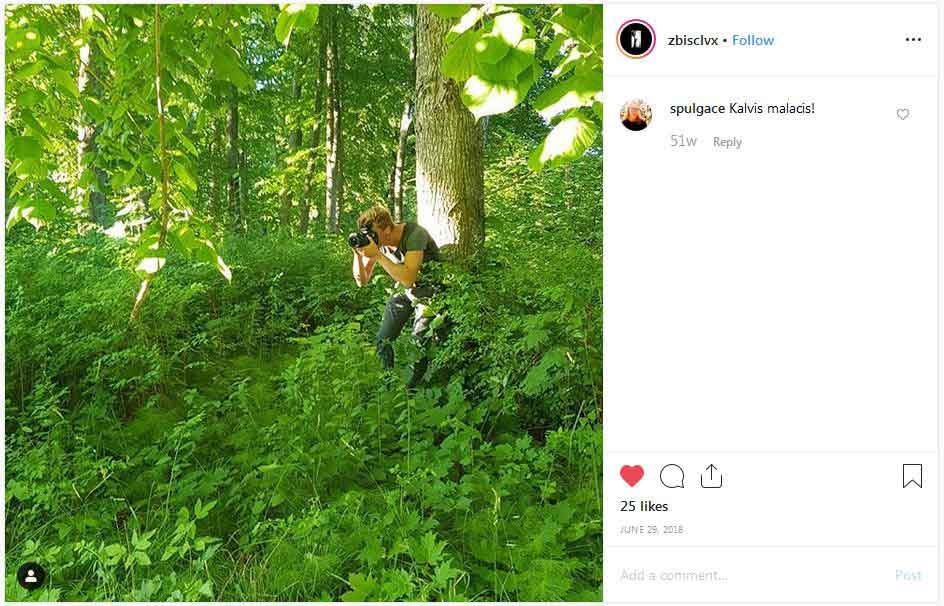The image size is (944, 606).
Task: Share the post with the share icon
Action: [x=711, y=475]
